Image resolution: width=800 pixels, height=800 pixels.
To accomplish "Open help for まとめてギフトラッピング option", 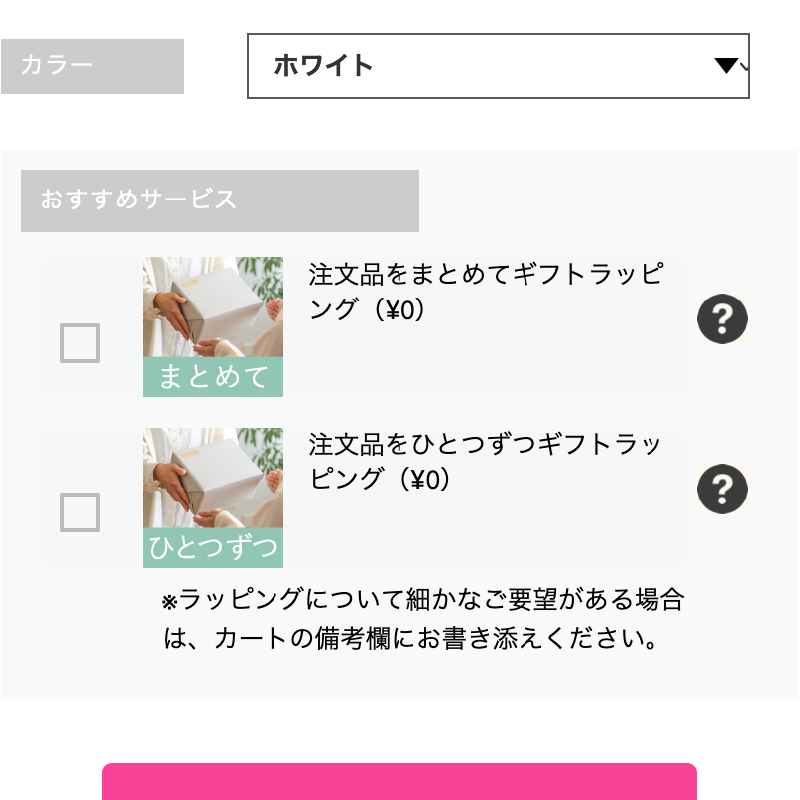I will point(722,319).
